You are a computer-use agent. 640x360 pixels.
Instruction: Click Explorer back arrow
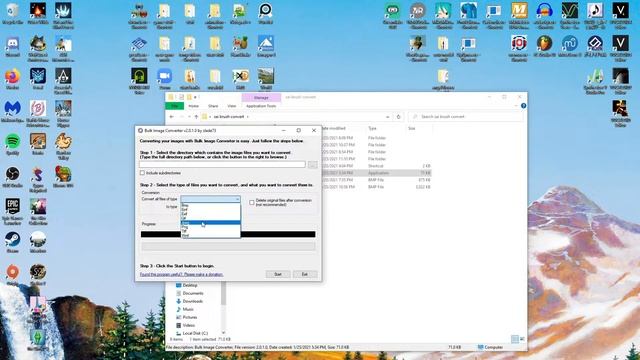pyautogui.click(x=171, y=117)
